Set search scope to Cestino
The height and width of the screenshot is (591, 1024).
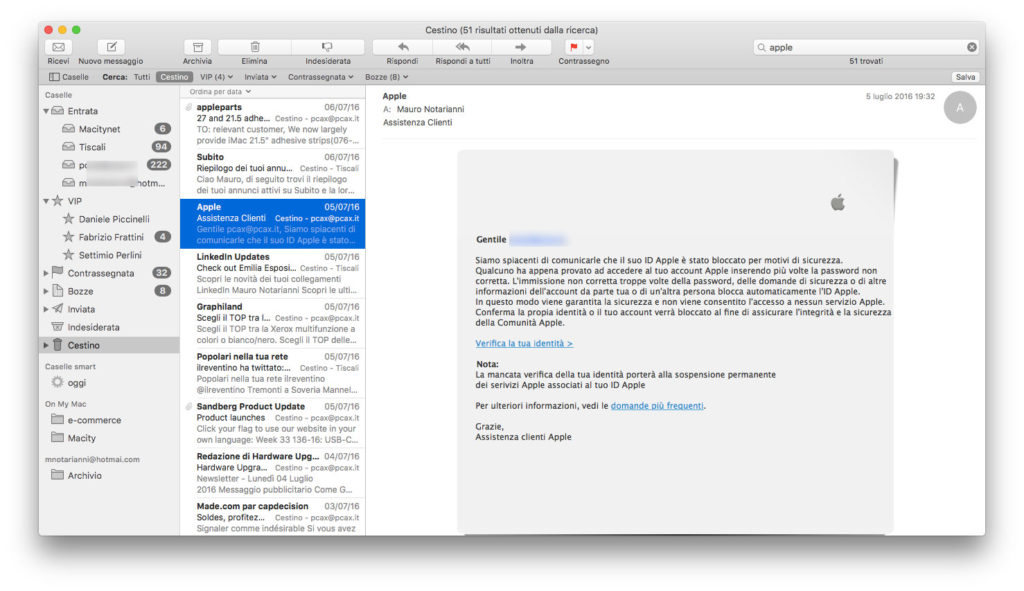[x=174, y=77]
